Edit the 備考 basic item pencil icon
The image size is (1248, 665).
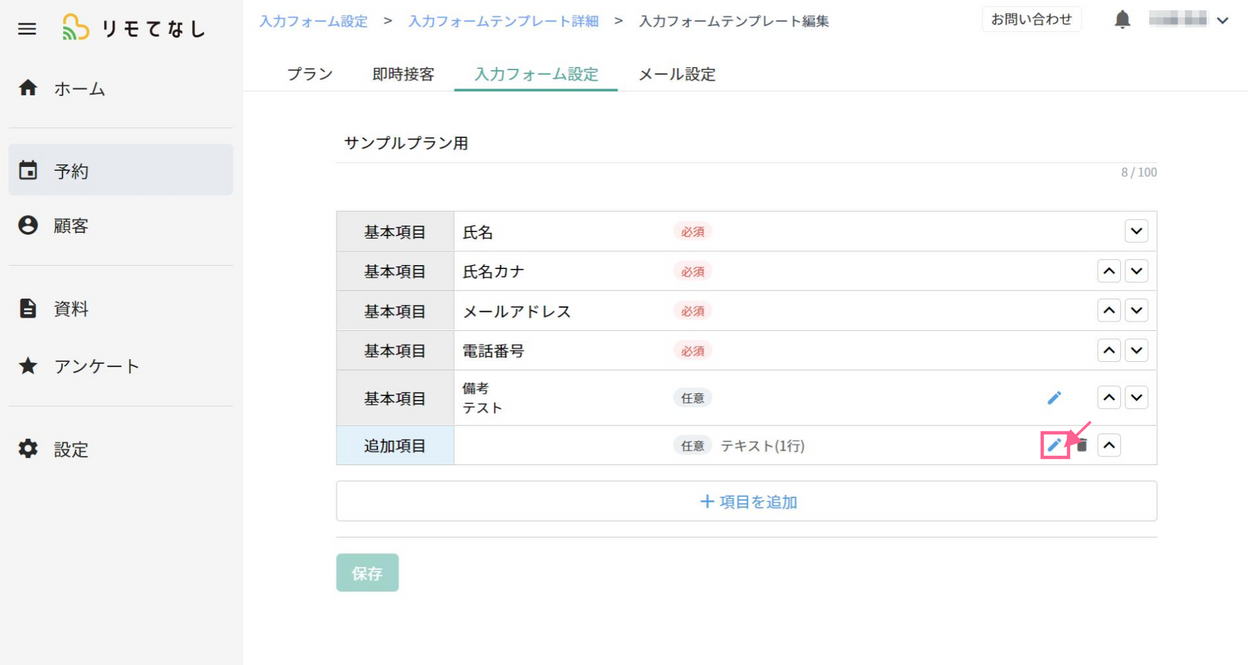pyautogui.click(x=1054, y=398)
